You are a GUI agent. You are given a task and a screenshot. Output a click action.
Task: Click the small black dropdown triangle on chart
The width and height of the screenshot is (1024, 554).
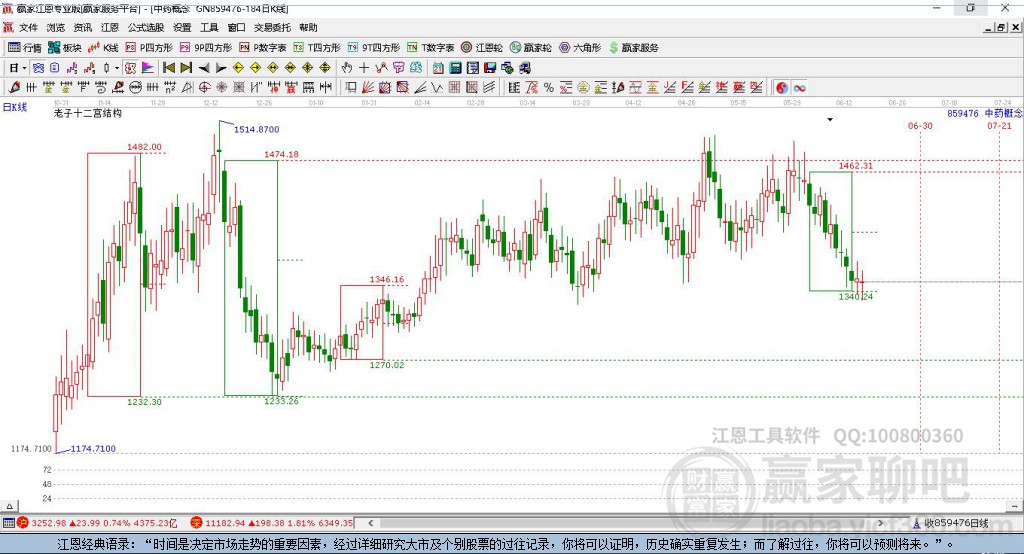click(830, 120)
